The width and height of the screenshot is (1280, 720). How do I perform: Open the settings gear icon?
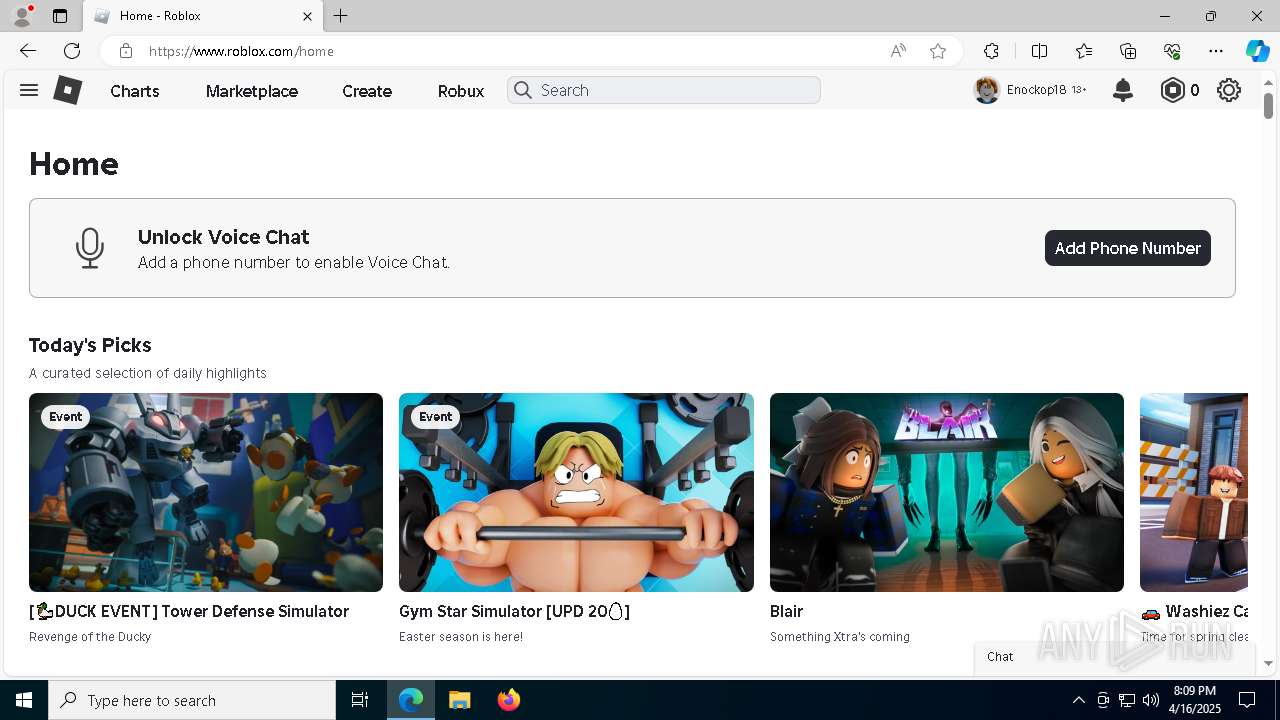[x=1229, y=90]
